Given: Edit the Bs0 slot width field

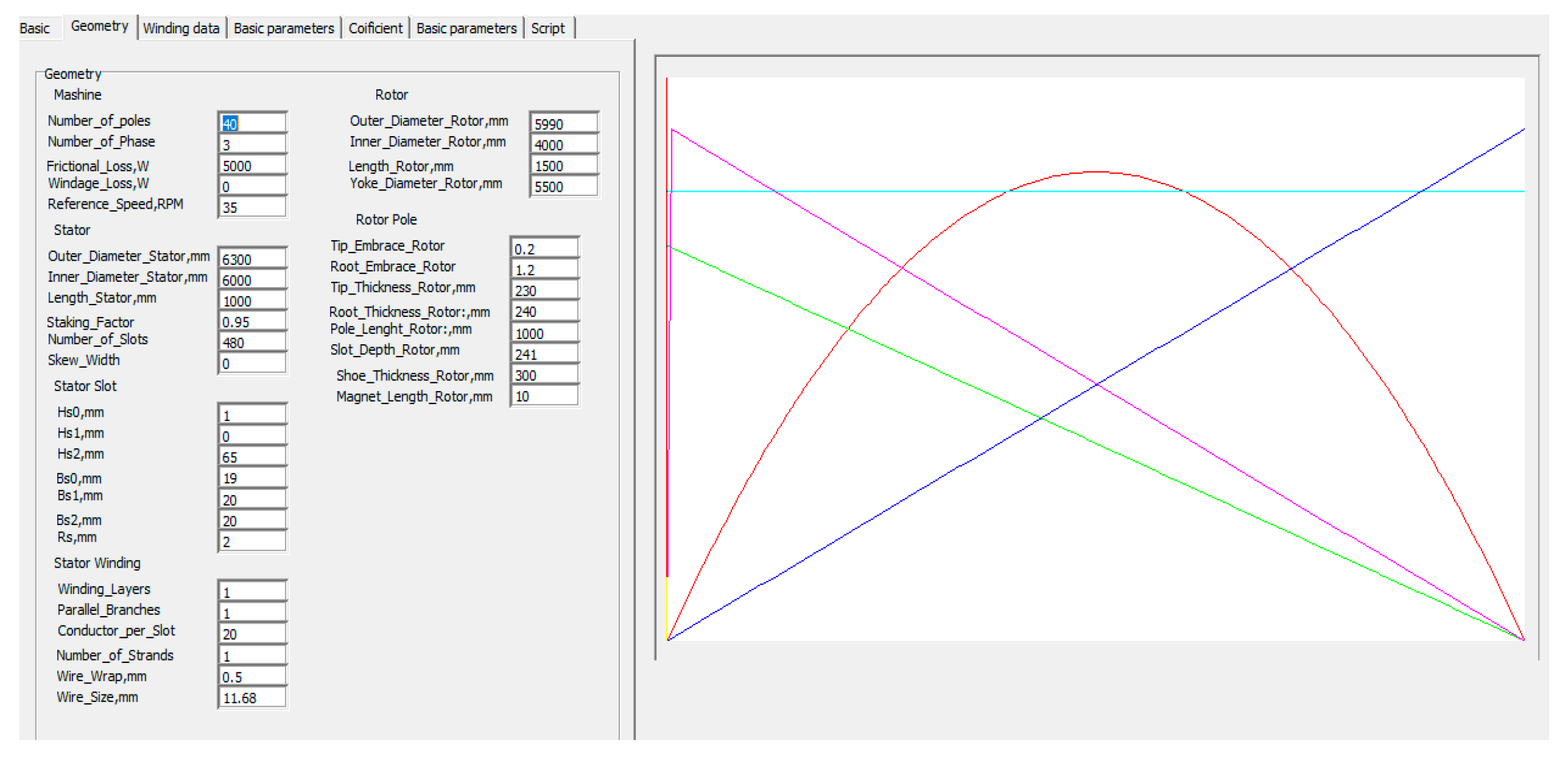Looking at the screenshot, I should click(x=252, y=478).
